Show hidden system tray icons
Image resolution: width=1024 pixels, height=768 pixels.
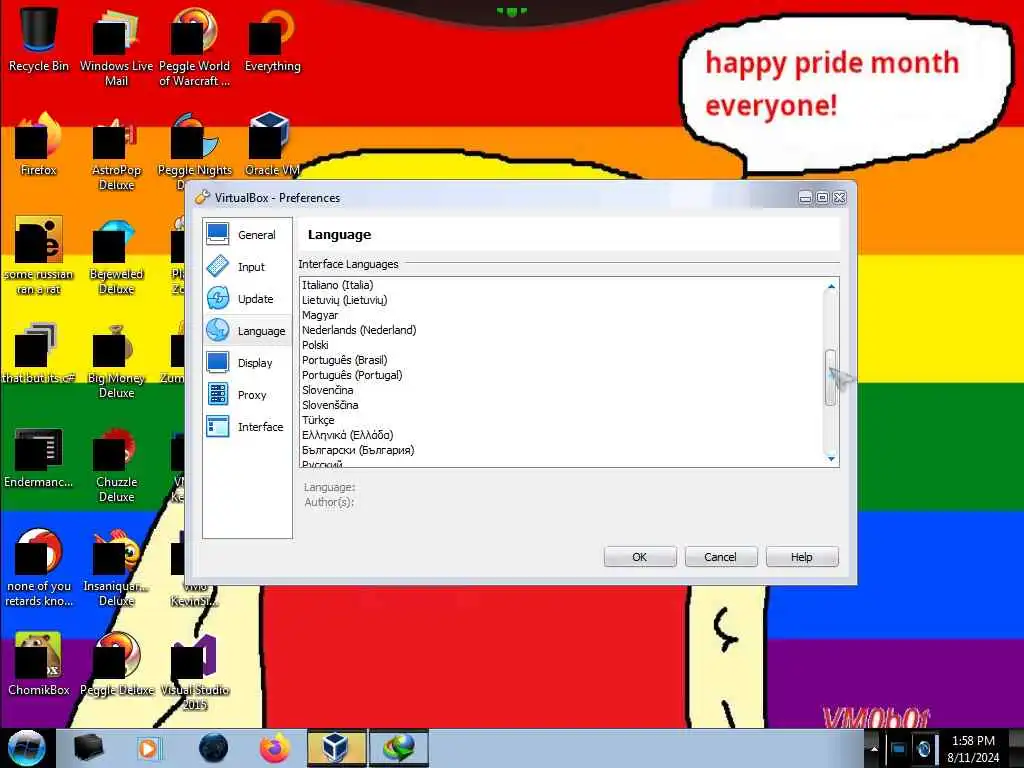pyautogui.click(x=872, y=748)
